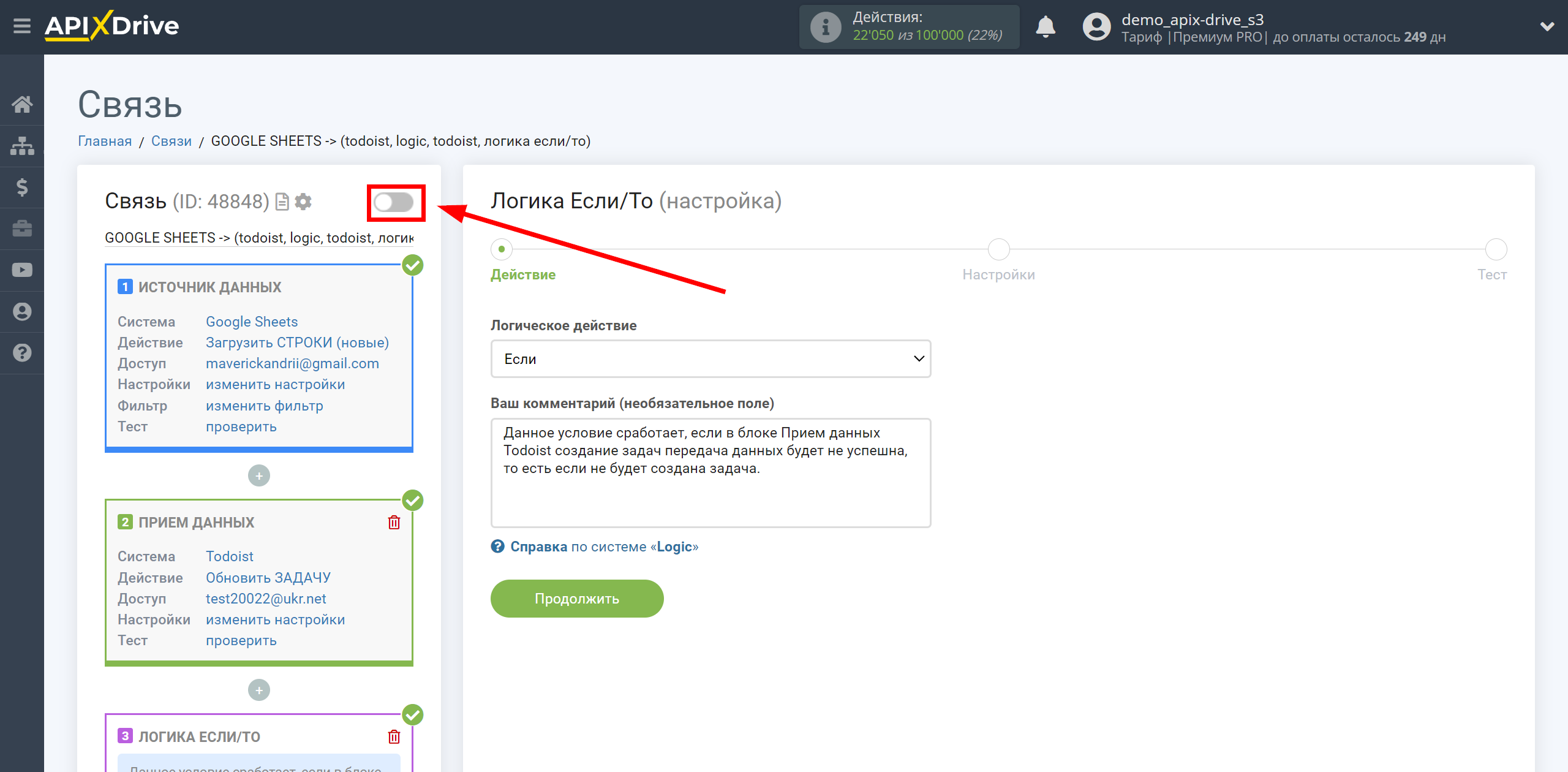Click the Продолжить button
This screenshot has width=1568, height=772.
(577, 599)
